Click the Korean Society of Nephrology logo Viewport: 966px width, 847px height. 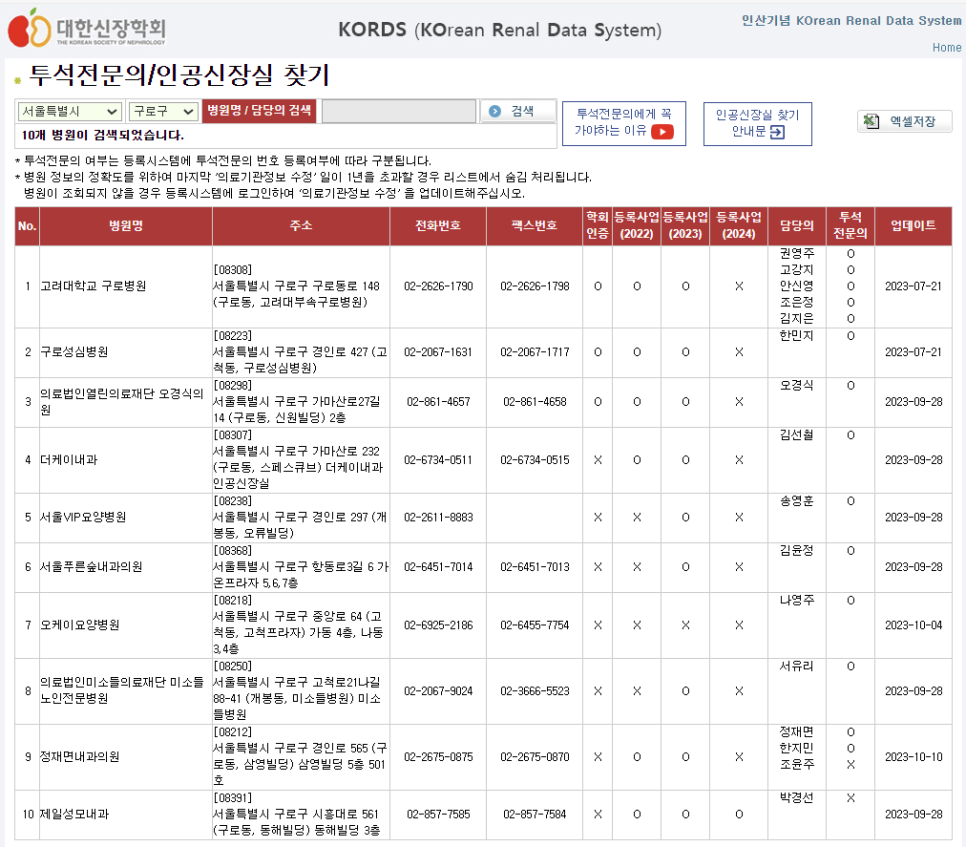pos(87,28)
